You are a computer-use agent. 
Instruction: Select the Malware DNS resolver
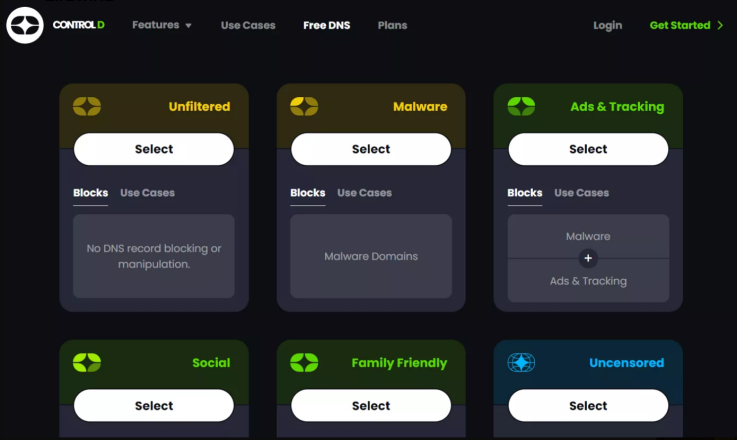(371, 149)
